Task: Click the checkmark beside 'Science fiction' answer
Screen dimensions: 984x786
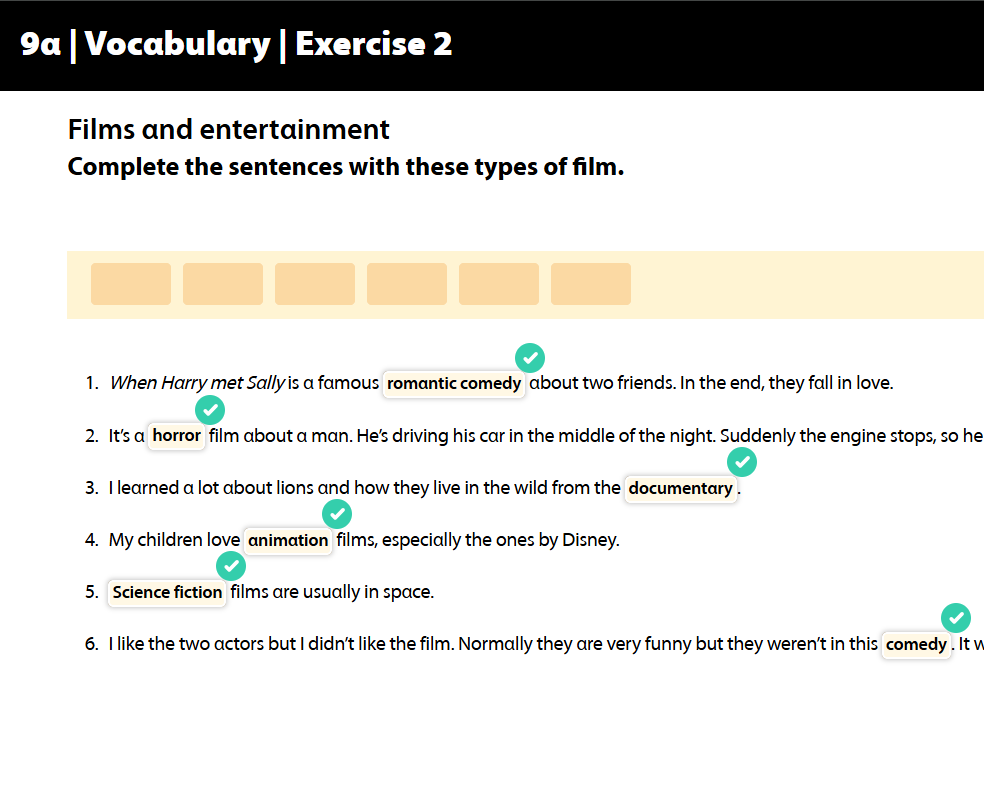Action: click(231, 566)
